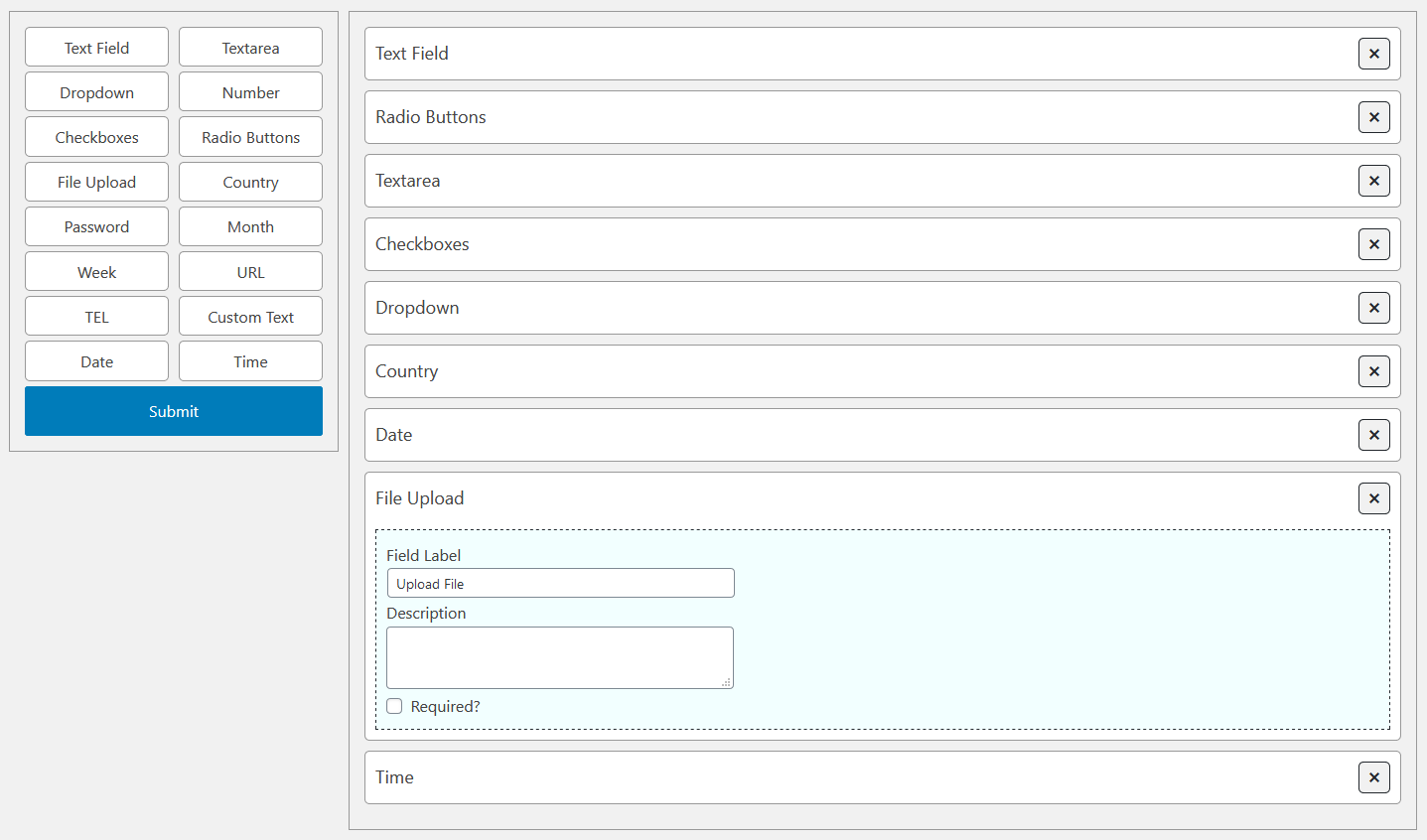
Task: Remove the Text Field from the form
Action: coord(1373,54)
